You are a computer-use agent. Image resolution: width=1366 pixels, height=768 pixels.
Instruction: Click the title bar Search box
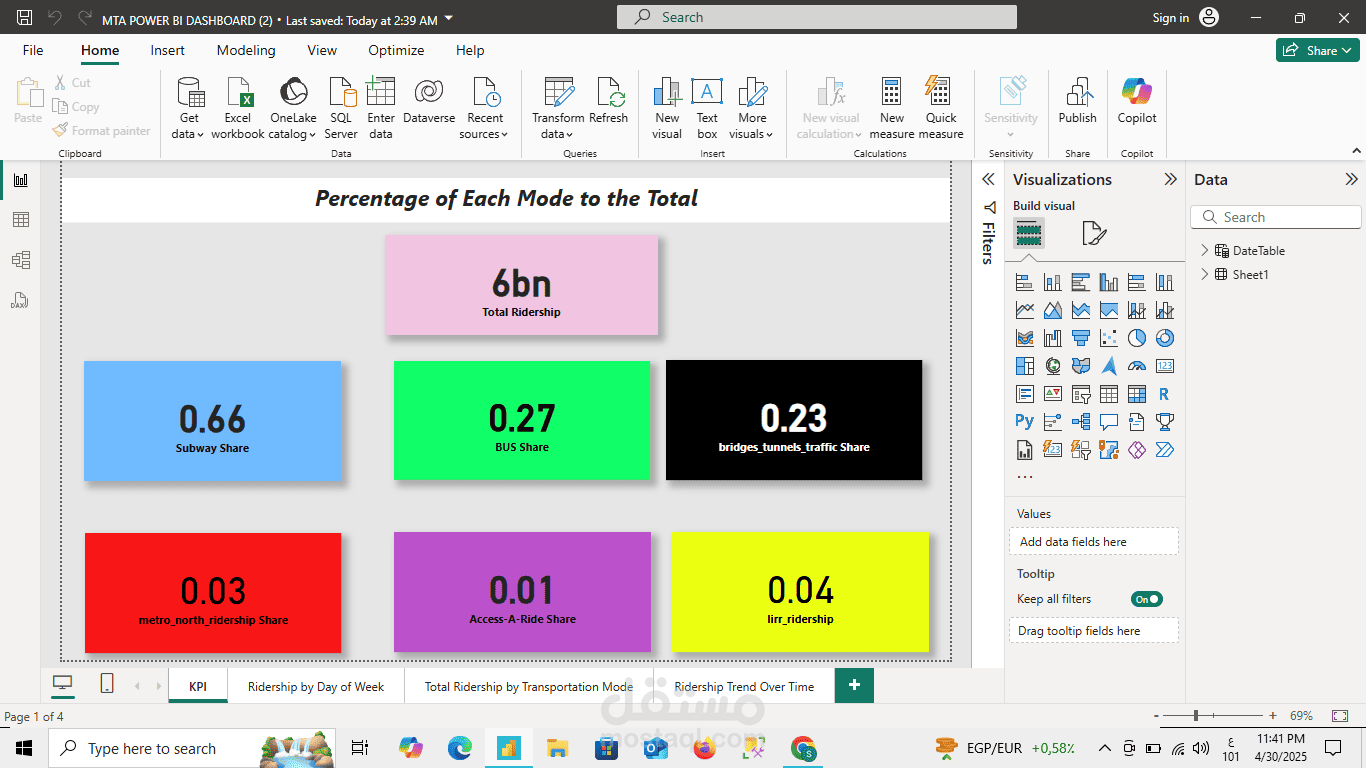(x=816, y=17)
